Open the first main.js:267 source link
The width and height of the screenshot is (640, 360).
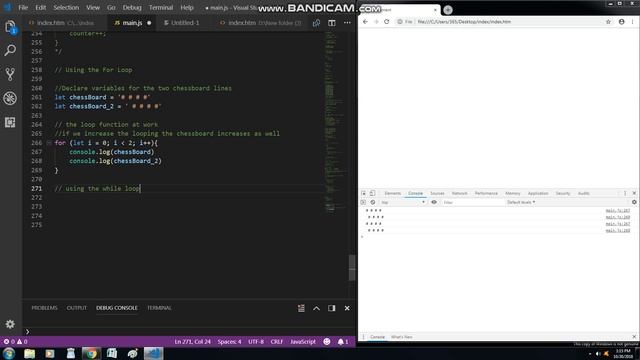tap(618, 211)
